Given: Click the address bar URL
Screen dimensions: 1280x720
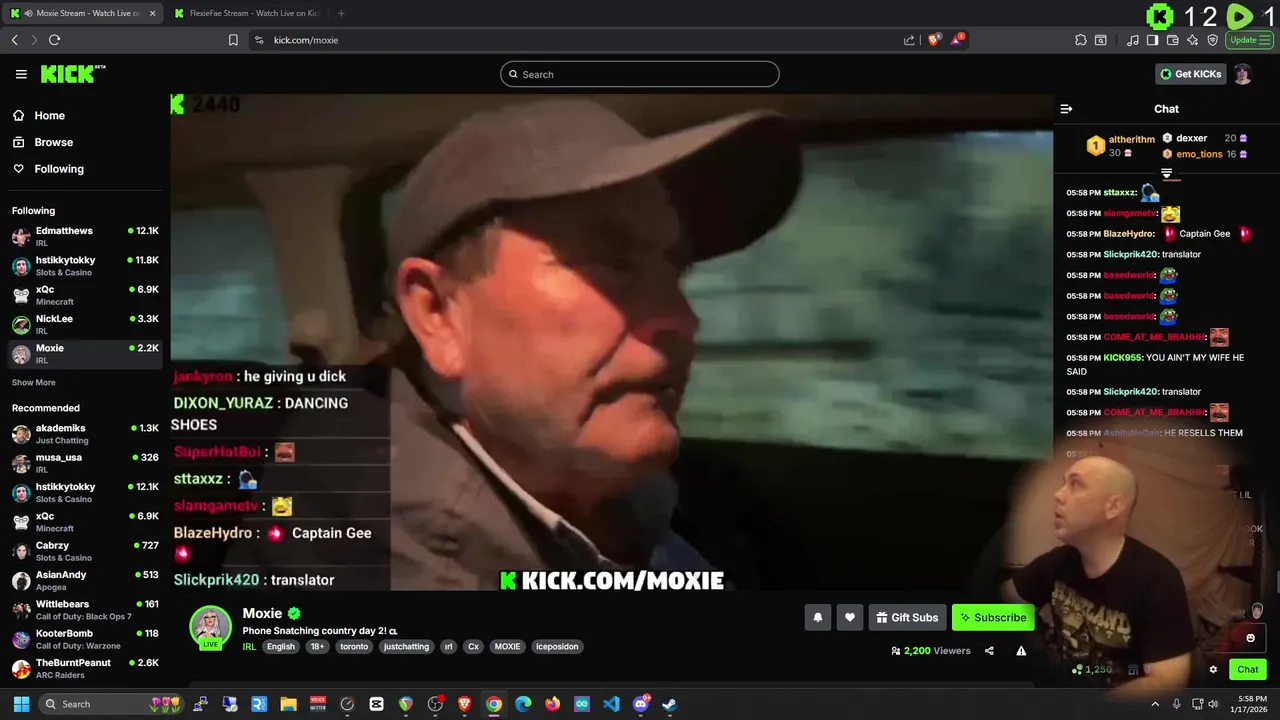Looking at the screenshot, I should [x=306, y=40].
